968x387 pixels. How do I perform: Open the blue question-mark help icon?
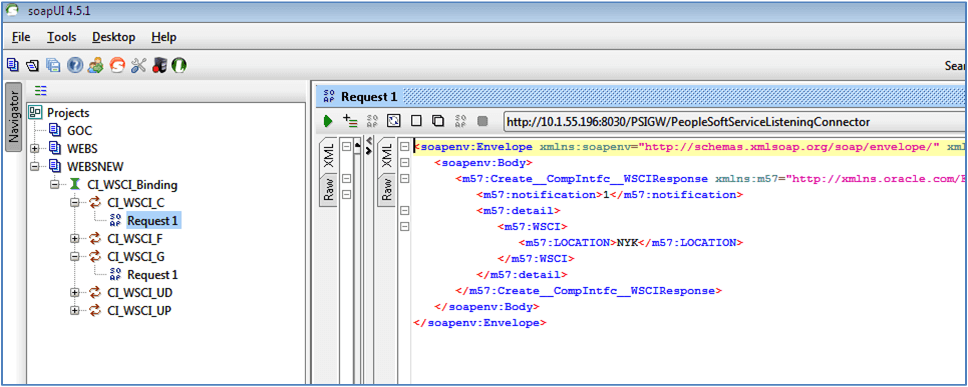[x=75, y=65]
